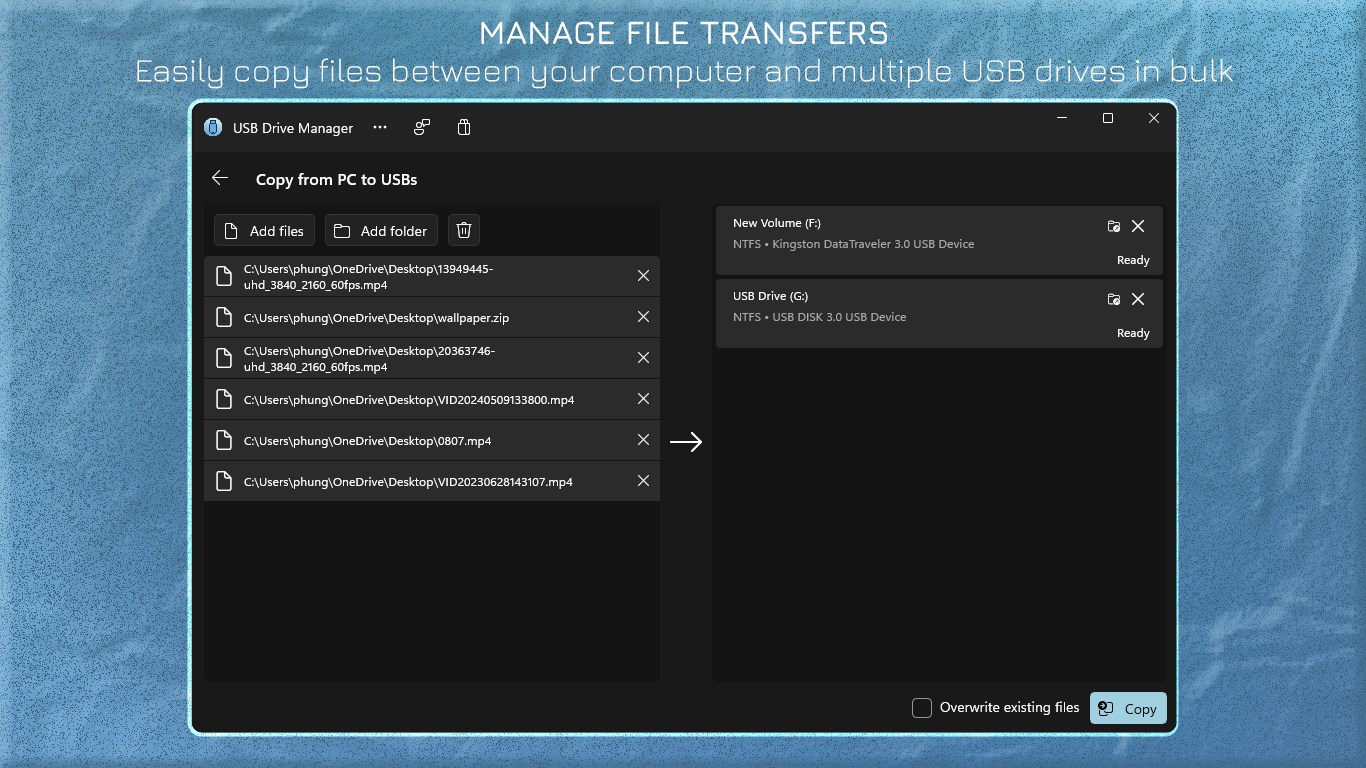Choose destination folder for New Volume (F:)
This screenshot has height=768, width=1366.
coord(1114,226)
